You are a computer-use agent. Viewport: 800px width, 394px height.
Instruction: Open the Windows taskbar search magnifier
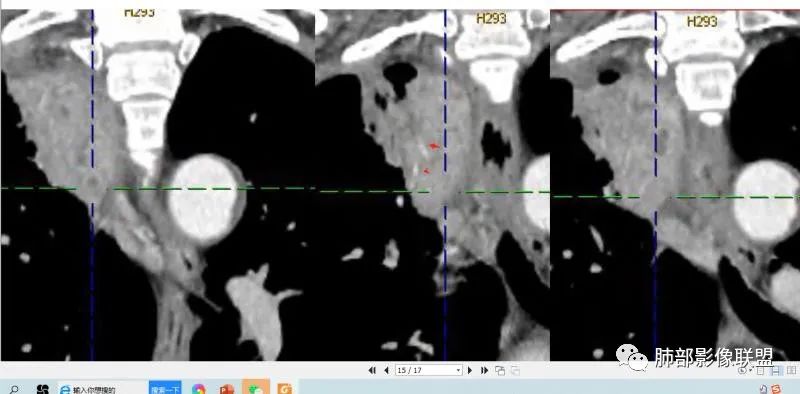click(14, 389)
